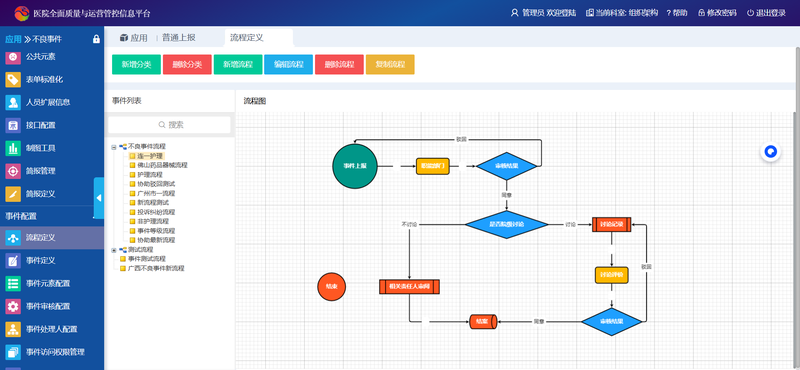Click the 删除流程 button
This screenshot has width=800, height=370.
pos(339,65)
